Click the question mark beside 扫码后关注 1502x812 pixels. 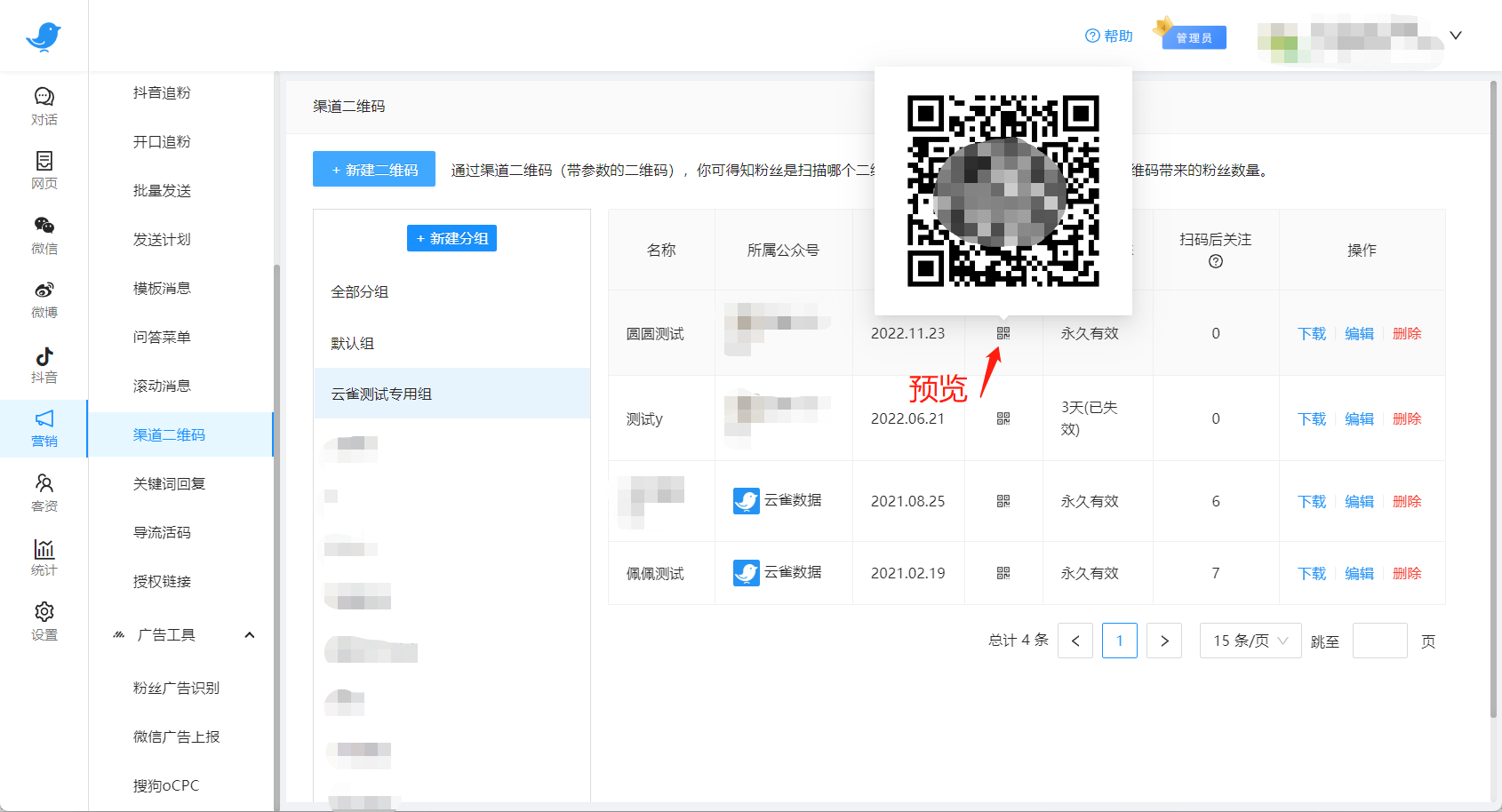1216,261
